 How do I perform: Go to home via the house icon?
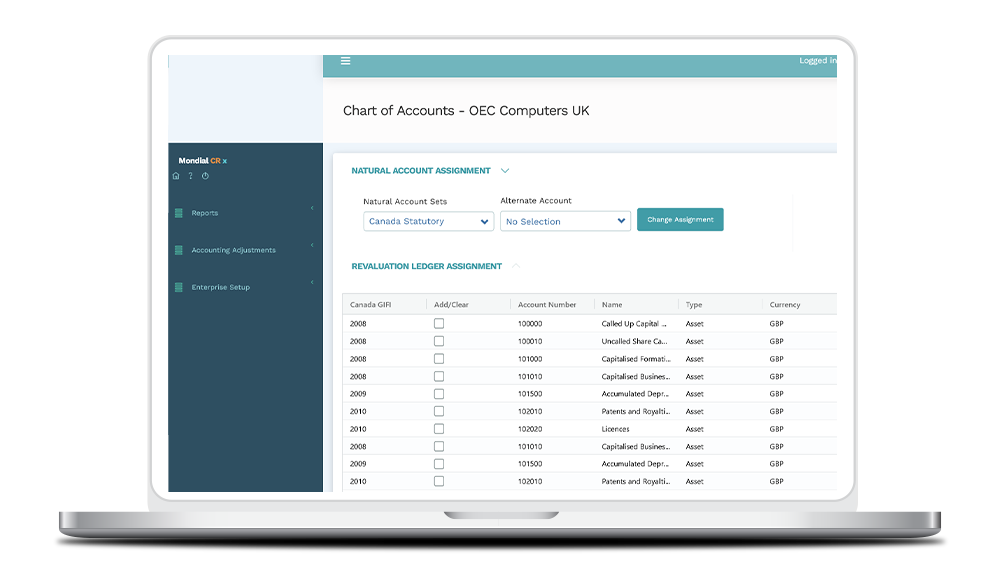pos(176,176)
